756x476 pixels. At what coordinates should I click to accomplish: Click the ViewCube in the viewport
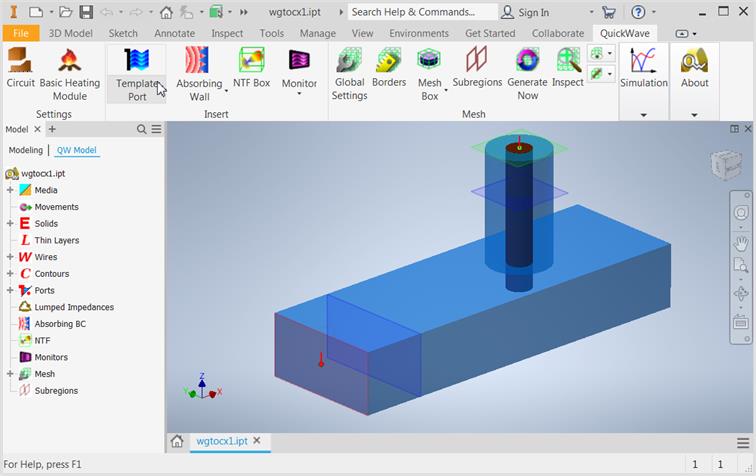pyautogui.click(x=726, y=164)
